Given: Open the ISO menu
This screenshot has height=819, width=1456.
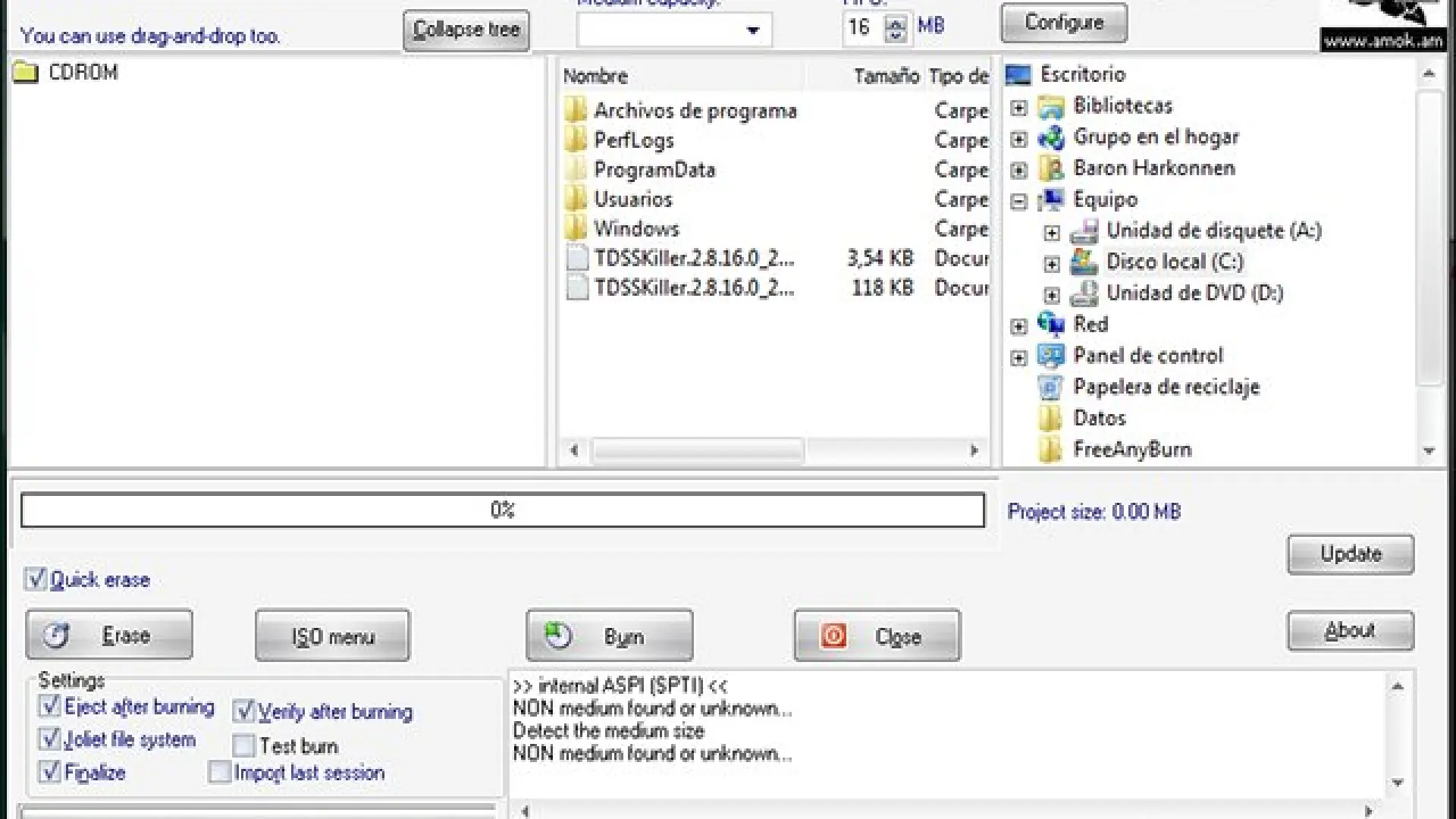Looking at the screenshot, I should pyautogui.click(x=332, y=636).
